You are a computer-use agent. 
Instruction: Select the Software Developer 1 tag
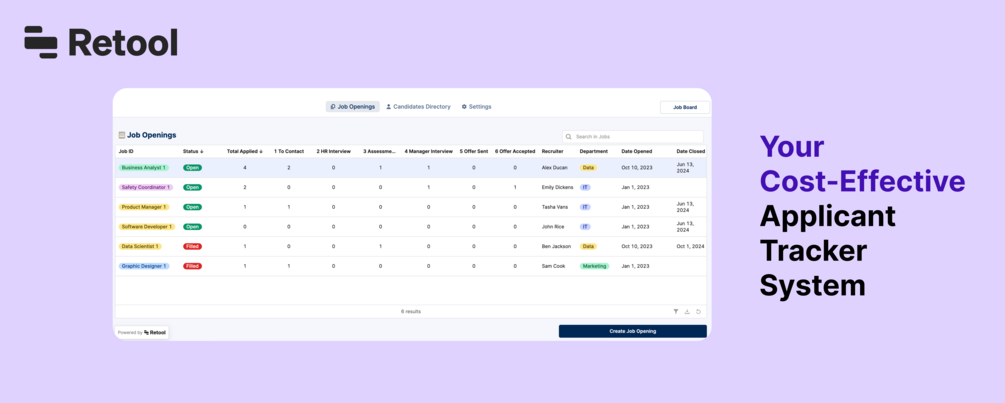tap(147, 227)
